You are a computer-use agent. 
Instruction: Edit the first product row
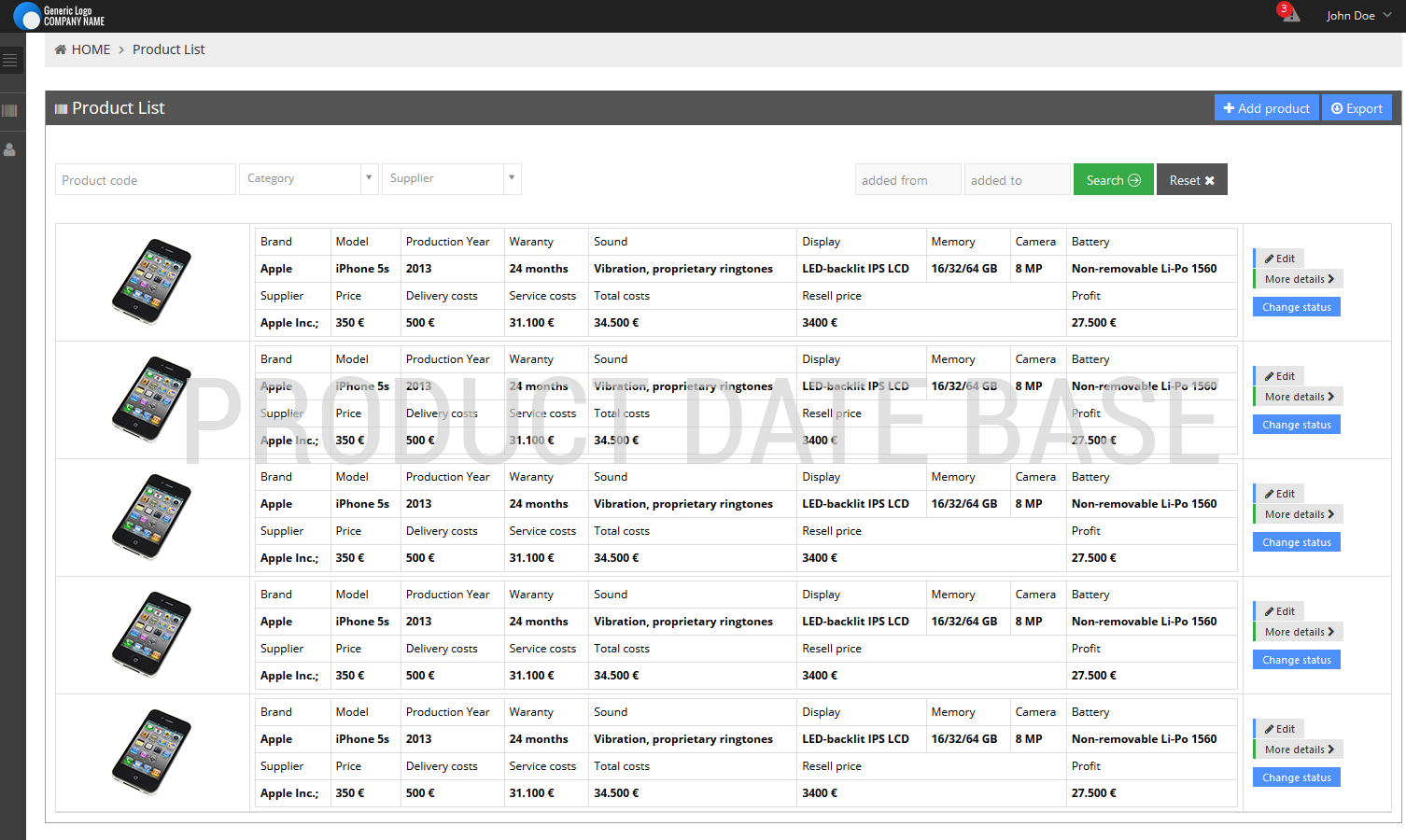1279,259
